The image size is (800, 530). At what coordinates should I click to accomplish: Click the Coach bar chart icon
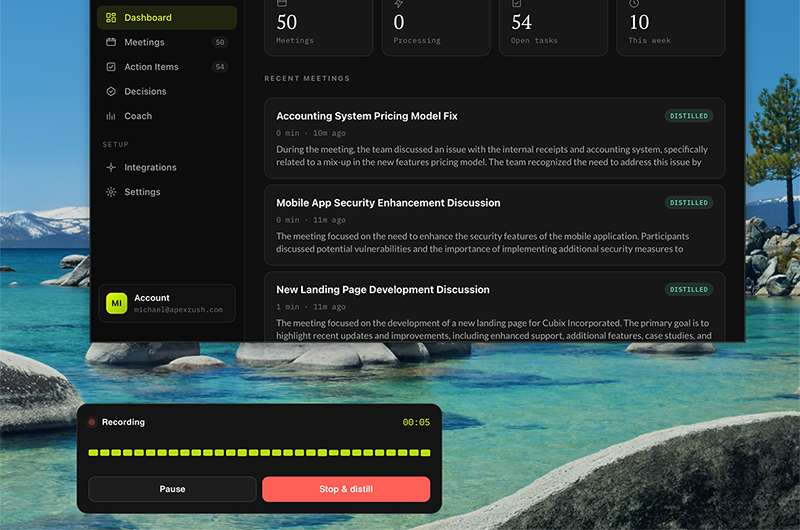click(x=111, y=116)
